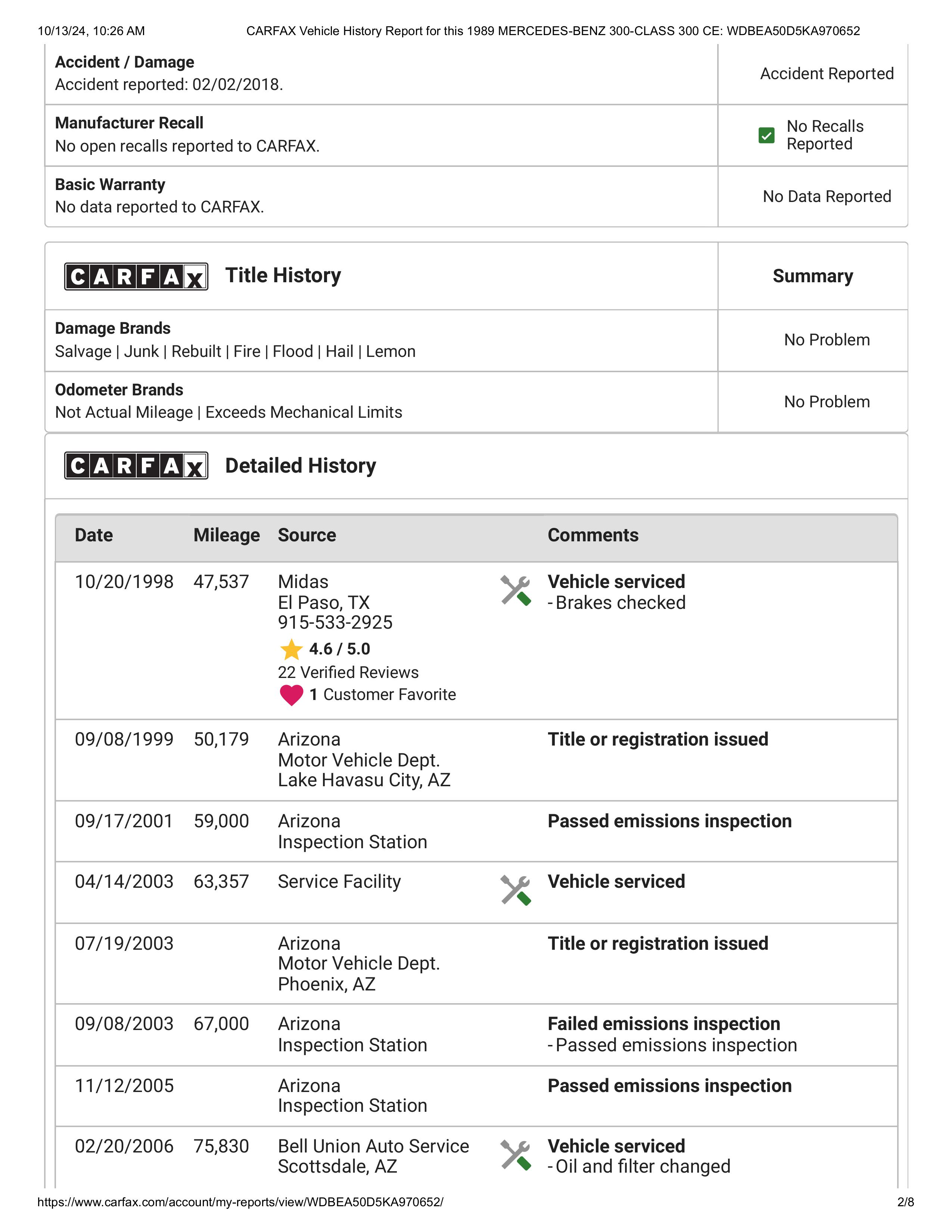
Task: Click the wrench icon for Bell Union service
Action: click(x=516, y=1155)
